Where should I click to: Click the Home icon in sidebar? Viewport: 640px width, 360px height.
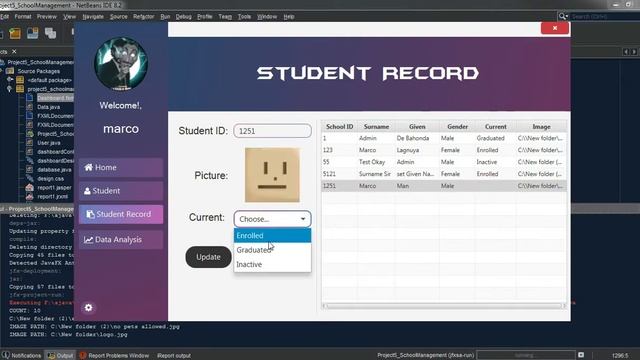tap(89, 167)
